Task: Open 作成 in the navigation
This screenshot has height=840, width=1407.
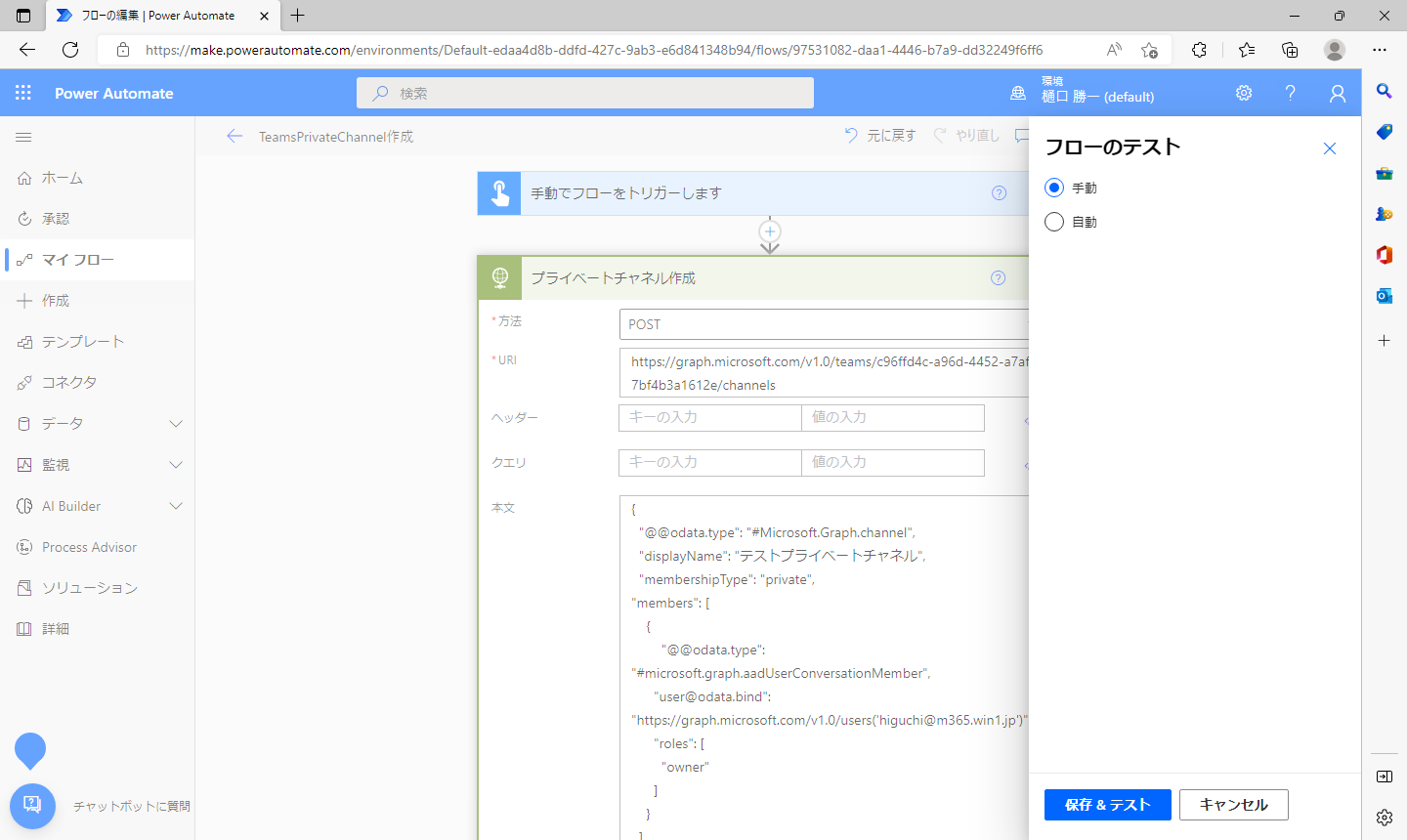Action: tap(98, 301)
